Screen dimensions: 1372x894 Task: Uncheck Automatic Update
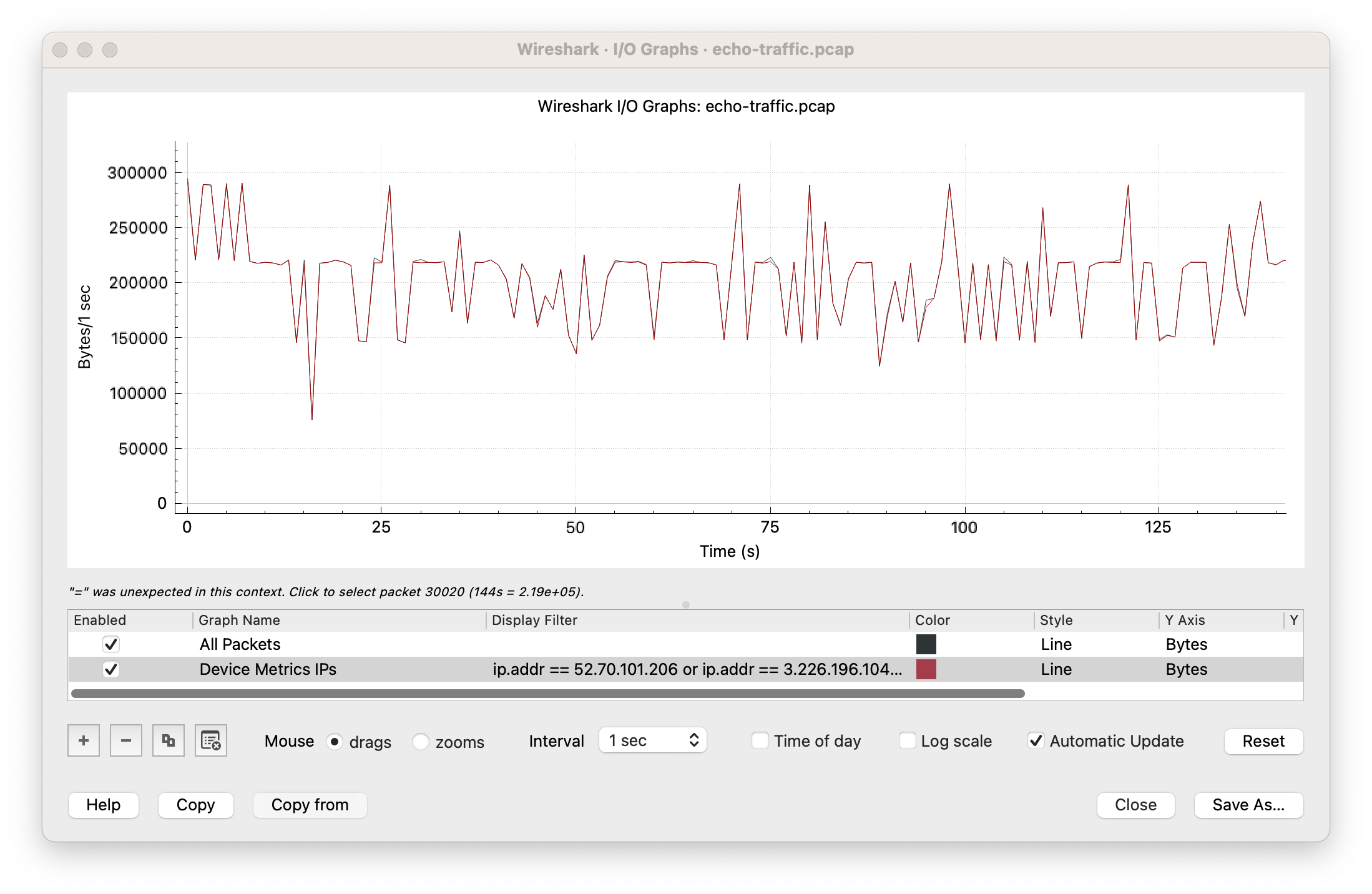tap(1036, 741)
